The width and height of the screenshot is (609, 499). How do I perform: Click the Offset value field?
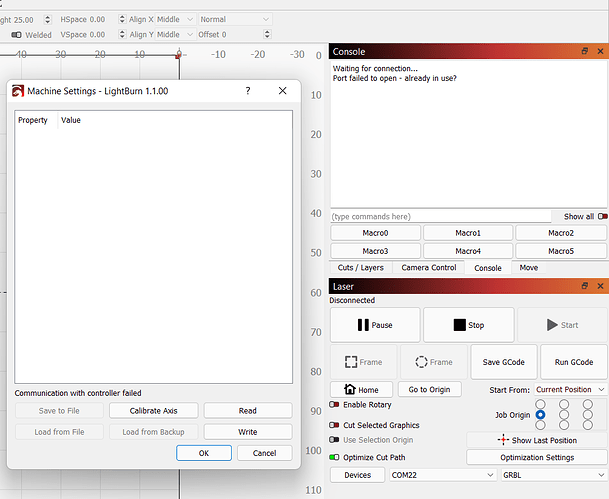coord(242,35)
